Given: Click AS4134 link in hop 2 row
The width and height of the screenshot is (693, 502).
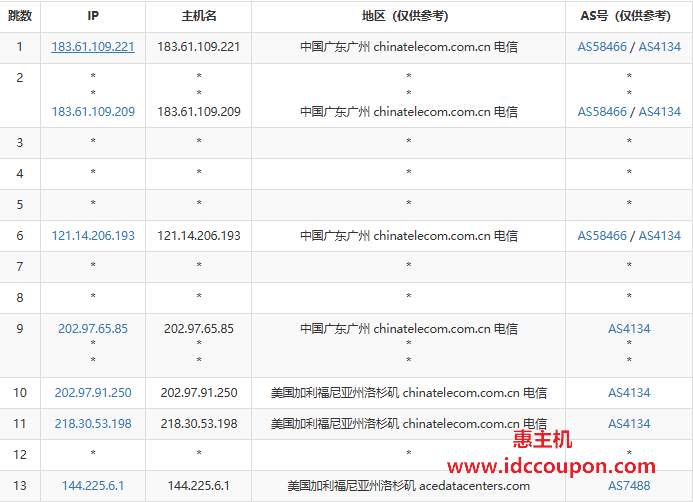Looking at the screenshot, I should 659,112.
